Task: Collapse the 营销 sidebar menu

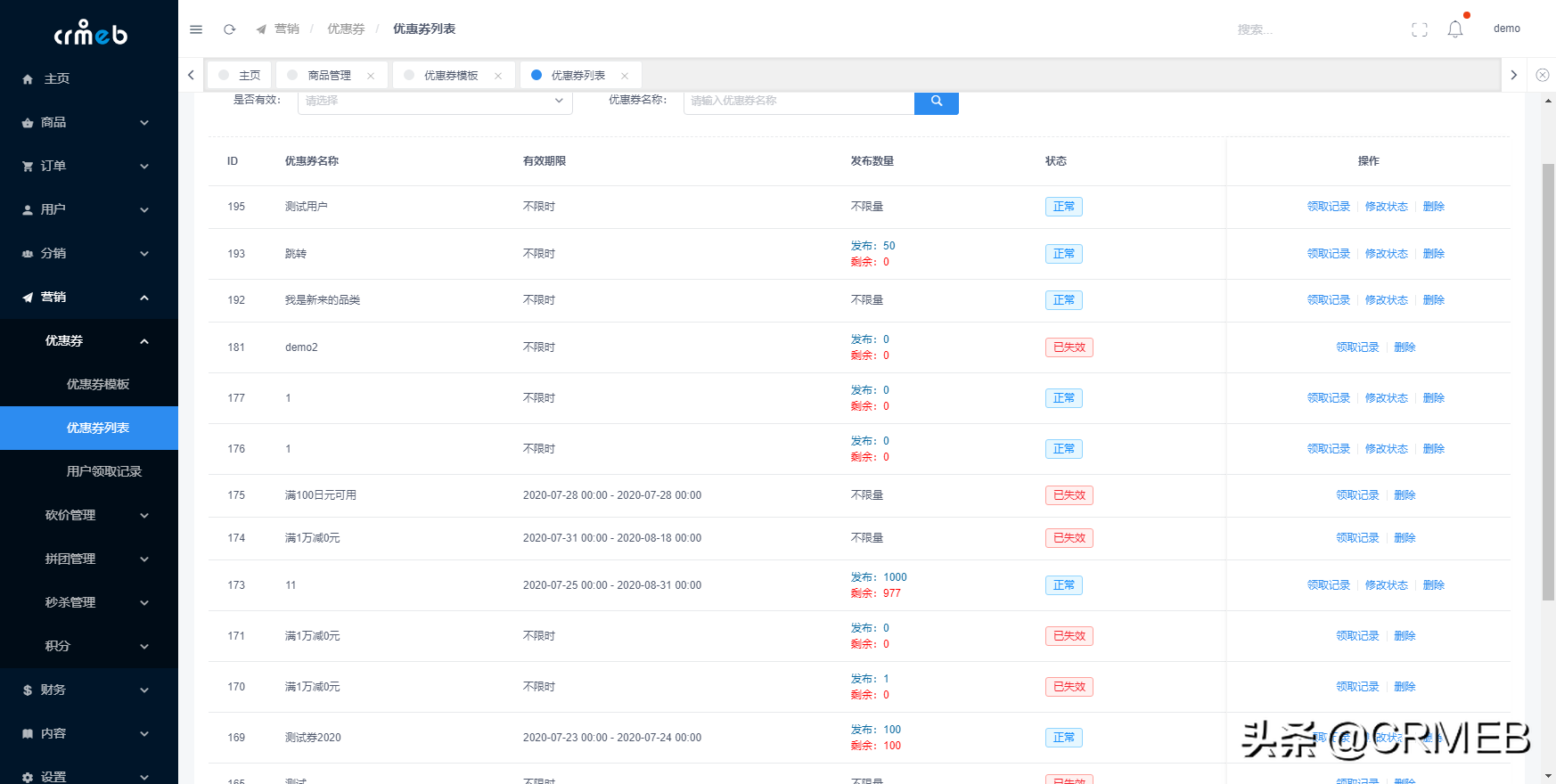Action: click(89, 297)
